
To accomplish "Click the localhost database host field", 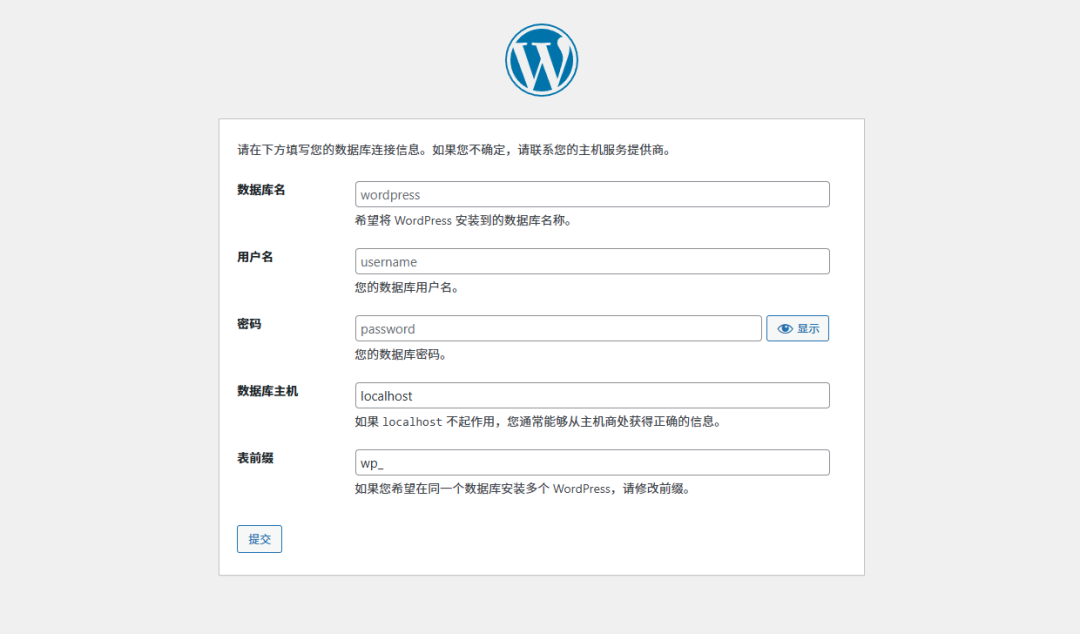I will [592, 395].
